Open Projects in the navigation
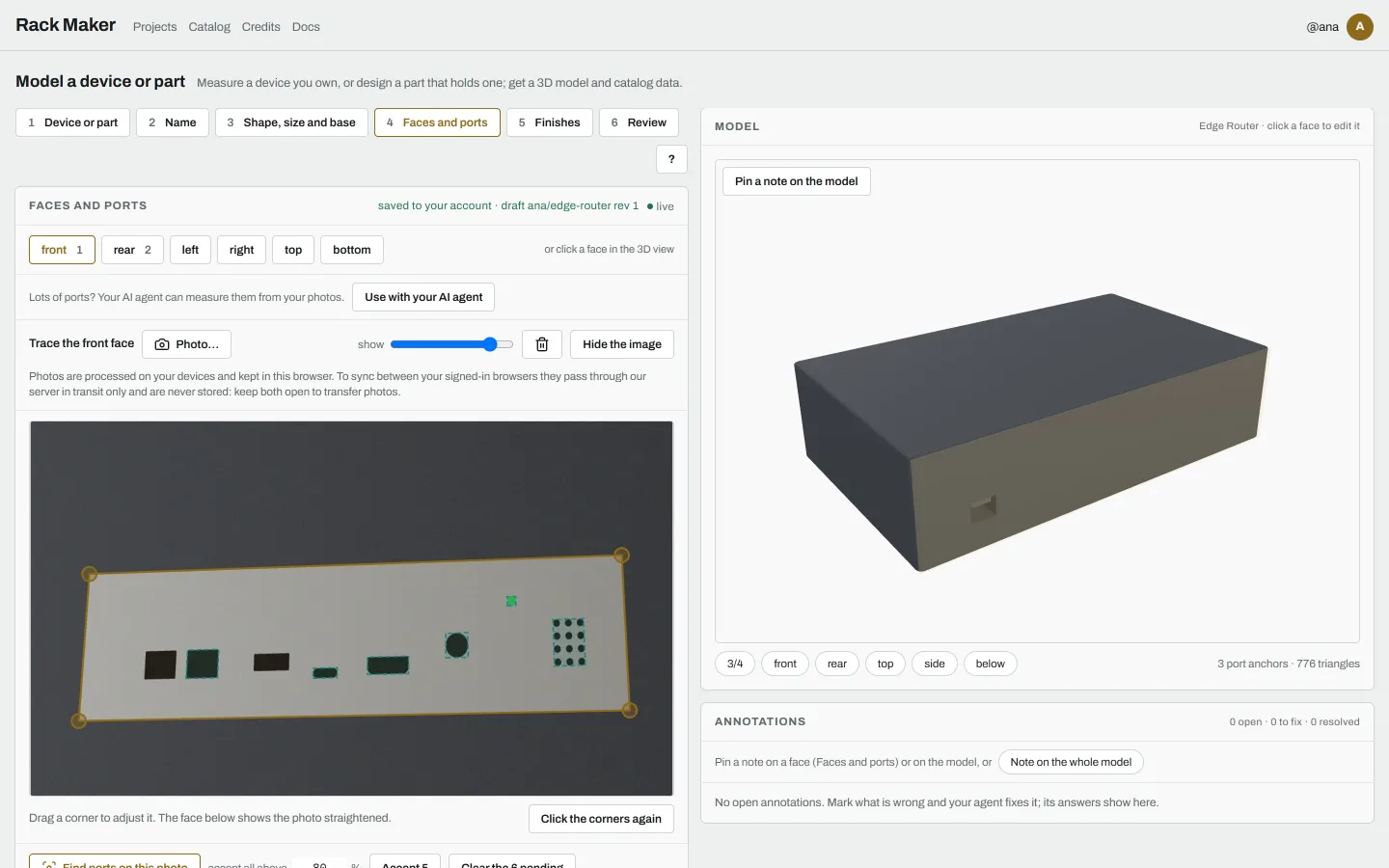Viewport: 1389px width, 868px height. click(x=155, y=27)
